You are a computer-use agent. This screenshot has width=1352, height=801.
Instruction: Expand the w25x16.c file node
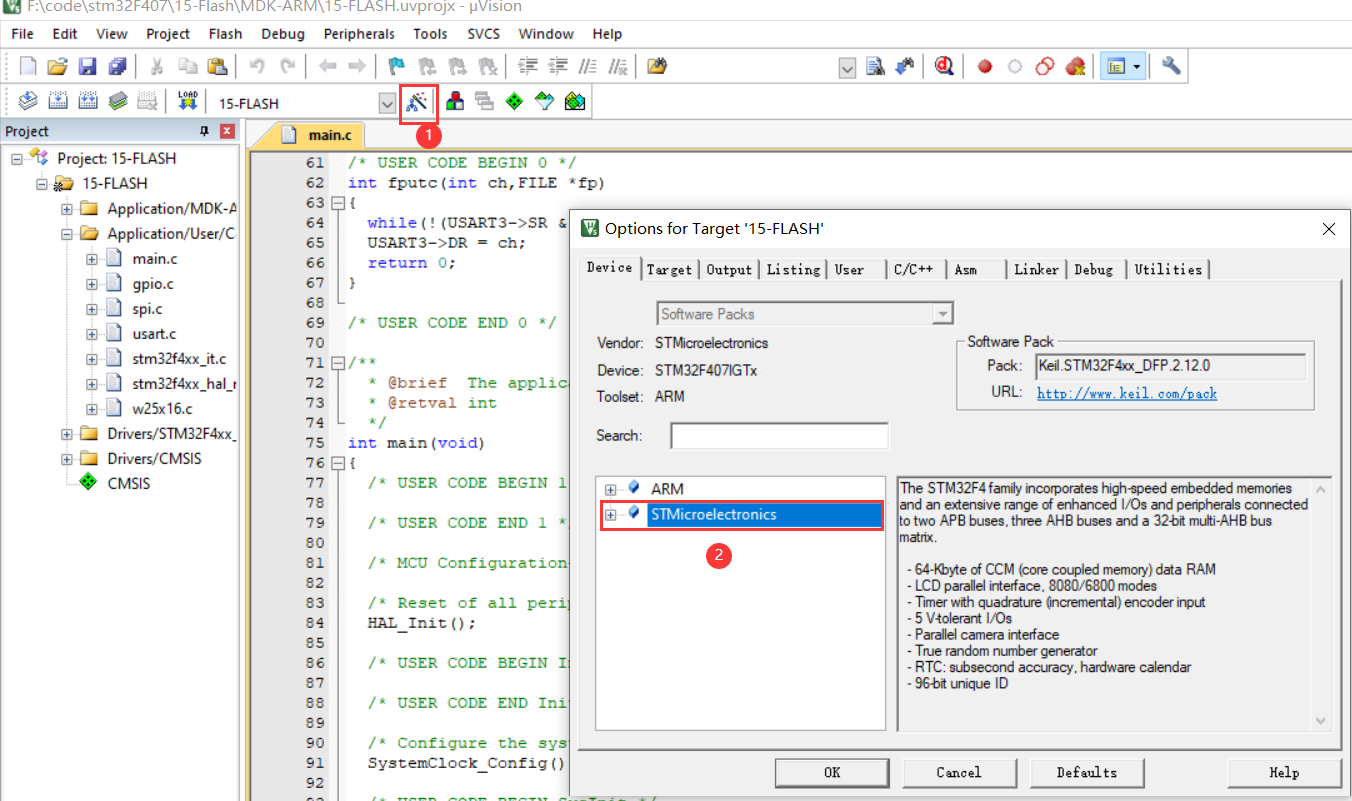coord(92,409)
